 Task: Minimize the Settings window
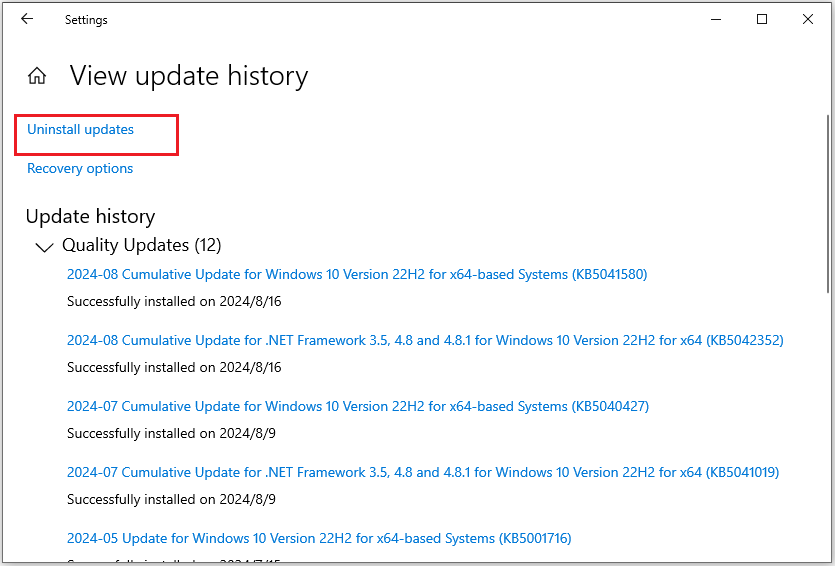[x=717, y=19]
